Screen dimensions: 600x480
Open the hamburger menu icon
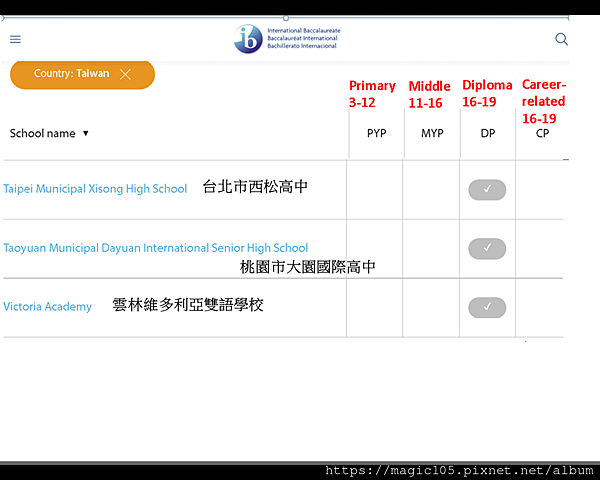point(15,39)
